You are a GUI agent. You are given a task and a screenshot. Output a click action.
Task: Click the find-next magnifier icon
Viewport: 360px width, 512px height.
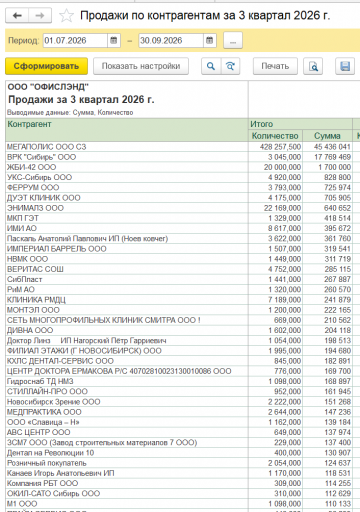tap(230, 66)
